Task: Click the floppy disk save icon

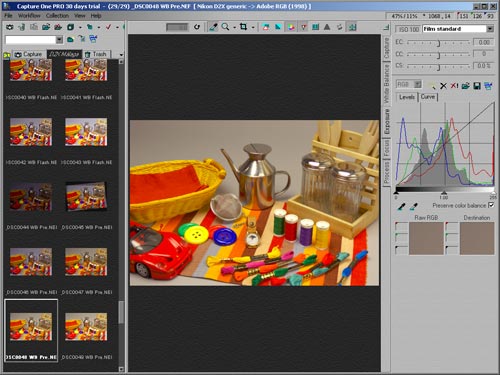Action: pyautogui.click(x=477, y=86)
